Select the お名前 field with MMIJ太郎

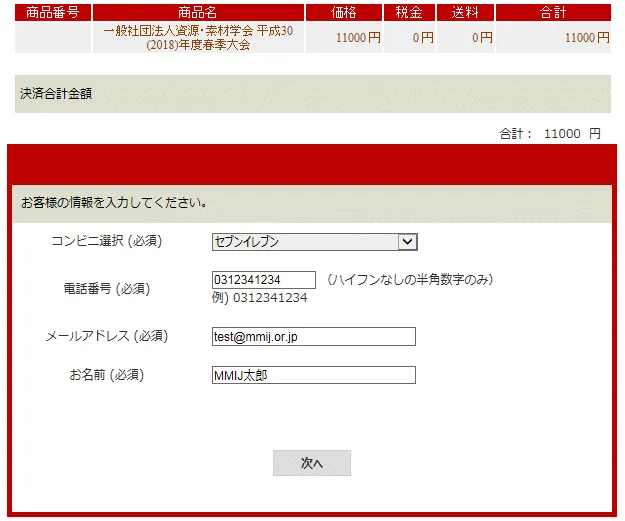tap(313, 376)
